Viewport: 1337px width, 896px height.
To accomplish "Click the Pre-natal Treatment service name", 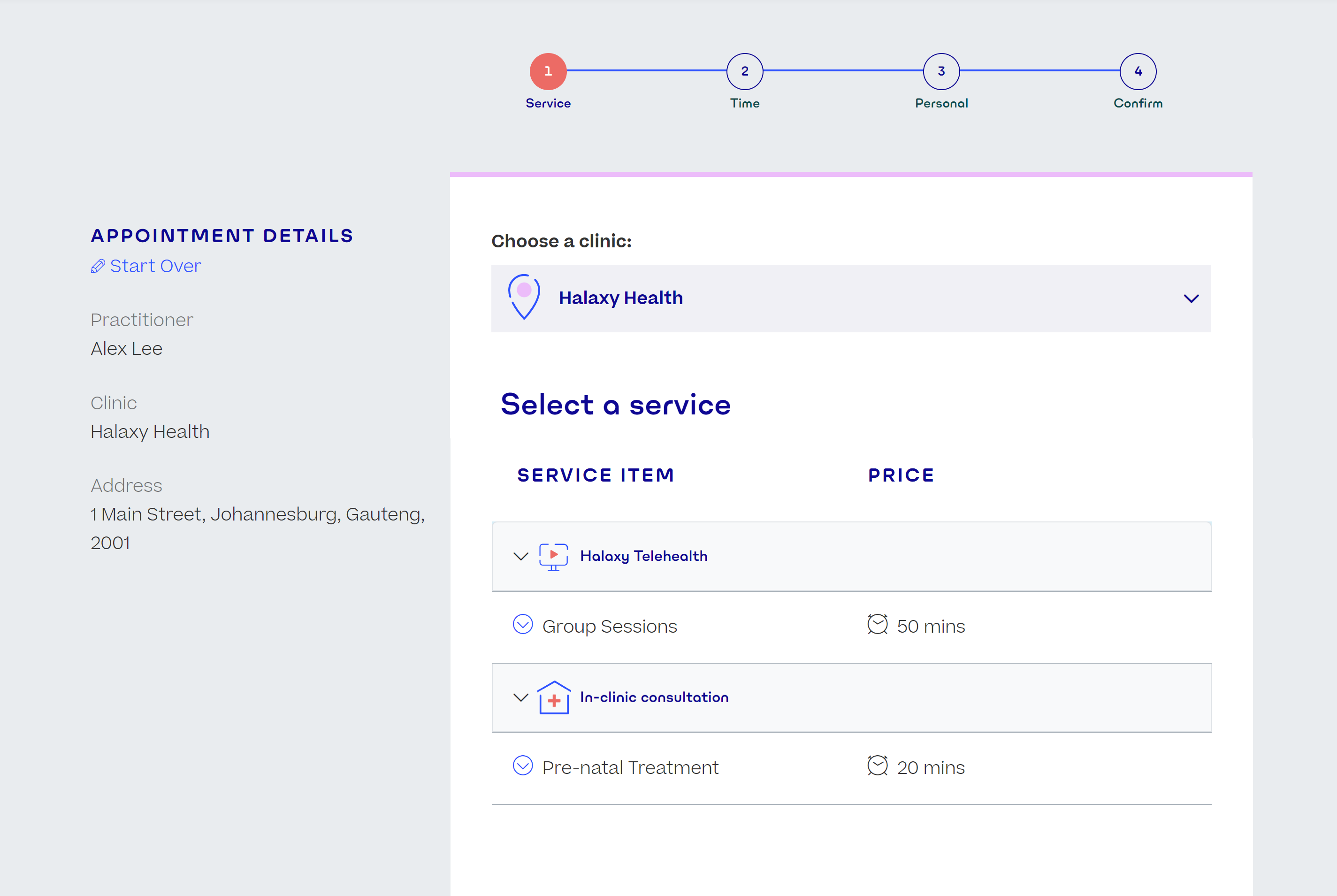I will coord(630,767).
